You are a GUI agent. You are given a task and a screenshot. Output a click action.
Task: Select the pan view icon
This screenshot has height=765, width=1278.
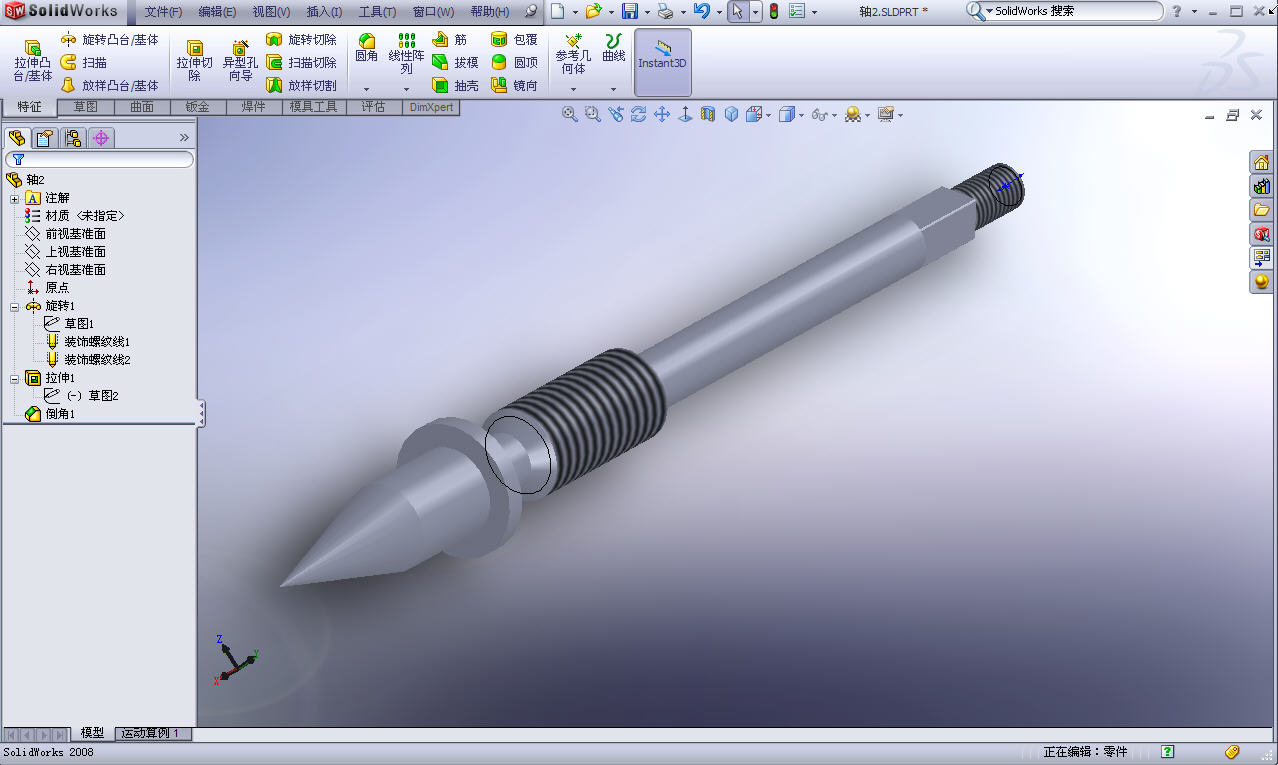[x=662, y=115]
